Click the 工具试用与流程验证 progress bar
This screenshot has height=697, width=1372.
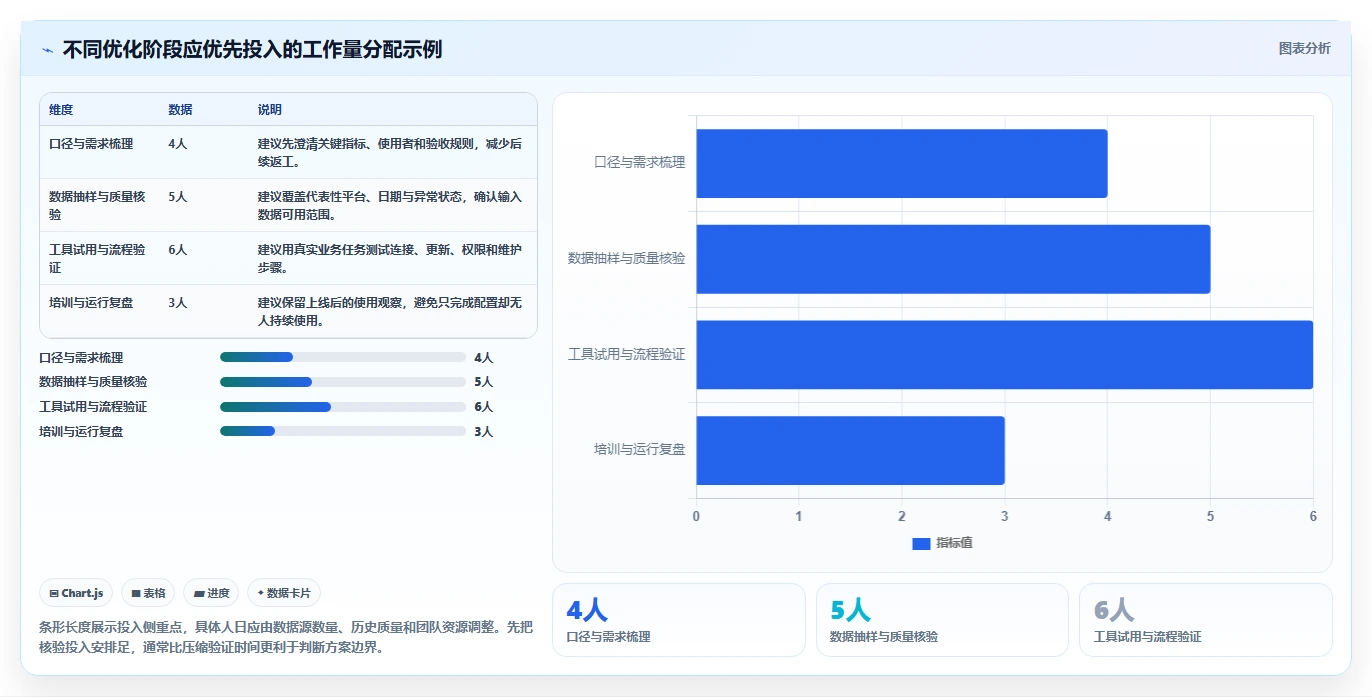tap(343, 407)
